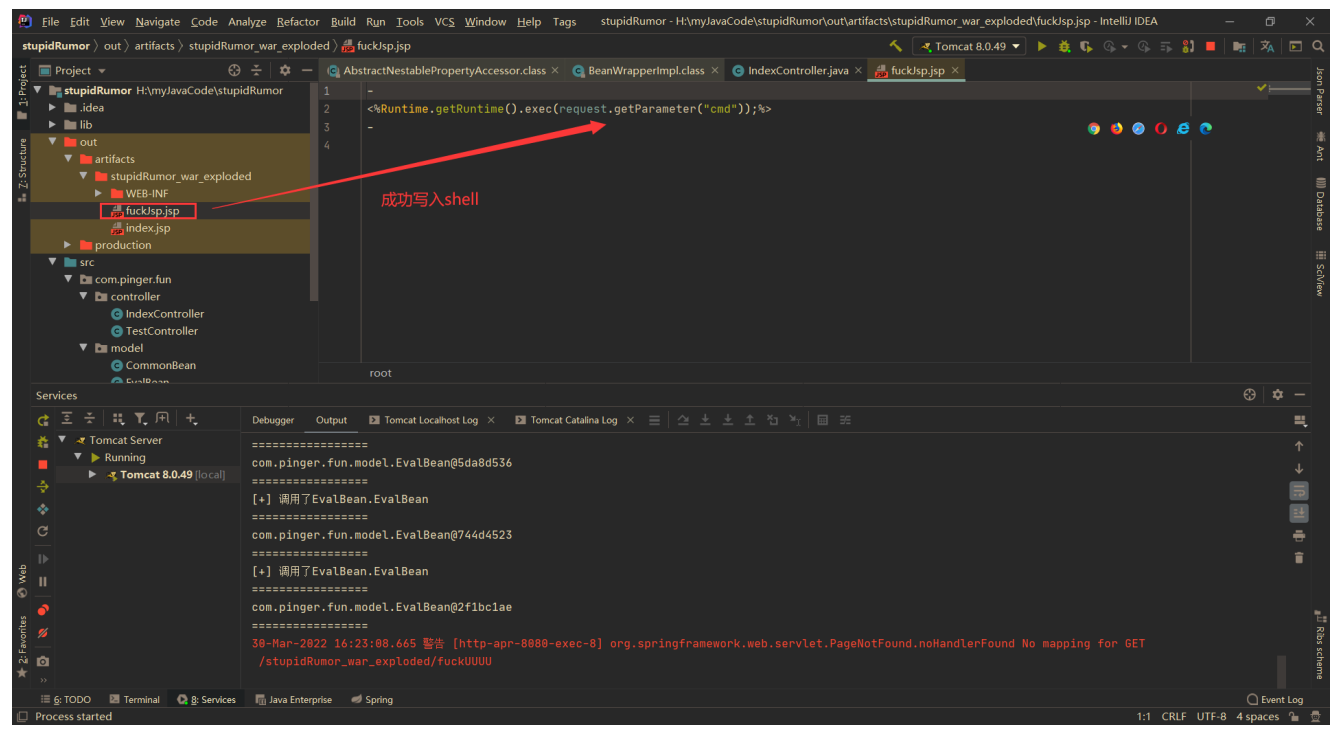This screenshot has width=1338, height=735.
Task: Open the Tomcat 8.0.49 run configuration dropdown
Action: point(970,46)
